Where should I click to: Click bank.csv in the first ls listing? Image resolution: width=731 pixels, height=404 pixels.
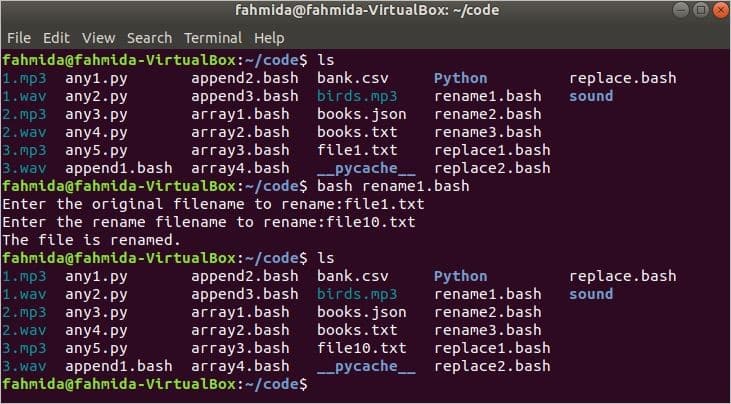(x=352, y=78)
